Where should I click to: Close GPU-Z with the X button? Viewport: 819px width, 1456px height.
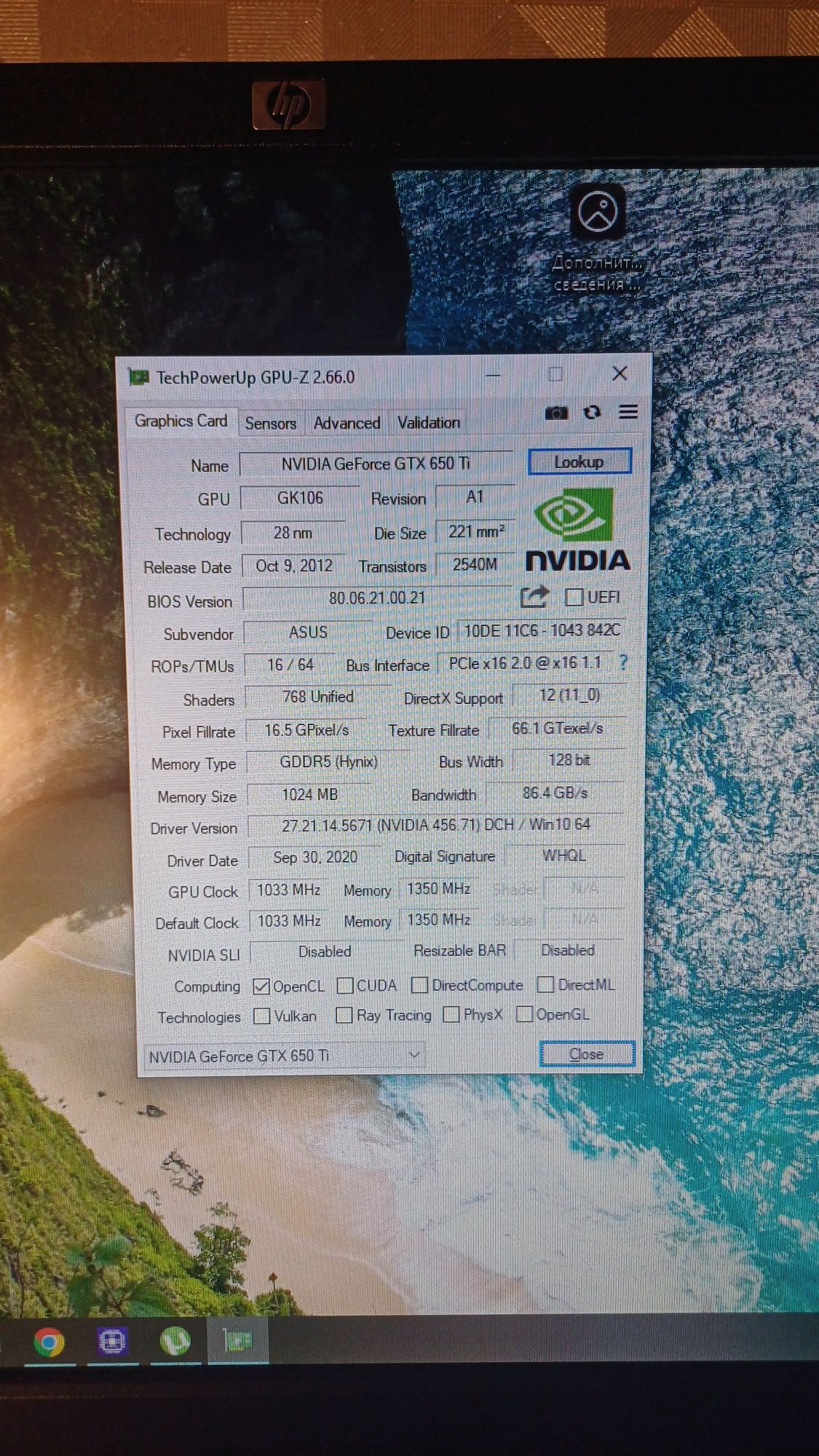pyautogui.click(x=620, y=373)
